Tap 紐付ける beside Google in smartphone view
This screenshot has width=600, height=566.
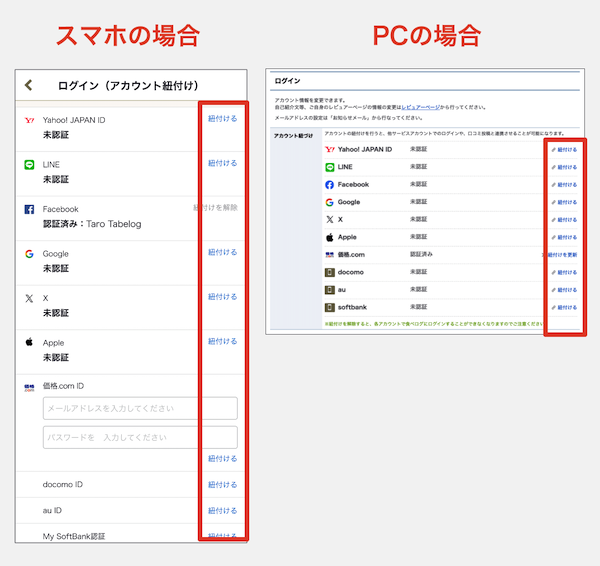(222, 252)
